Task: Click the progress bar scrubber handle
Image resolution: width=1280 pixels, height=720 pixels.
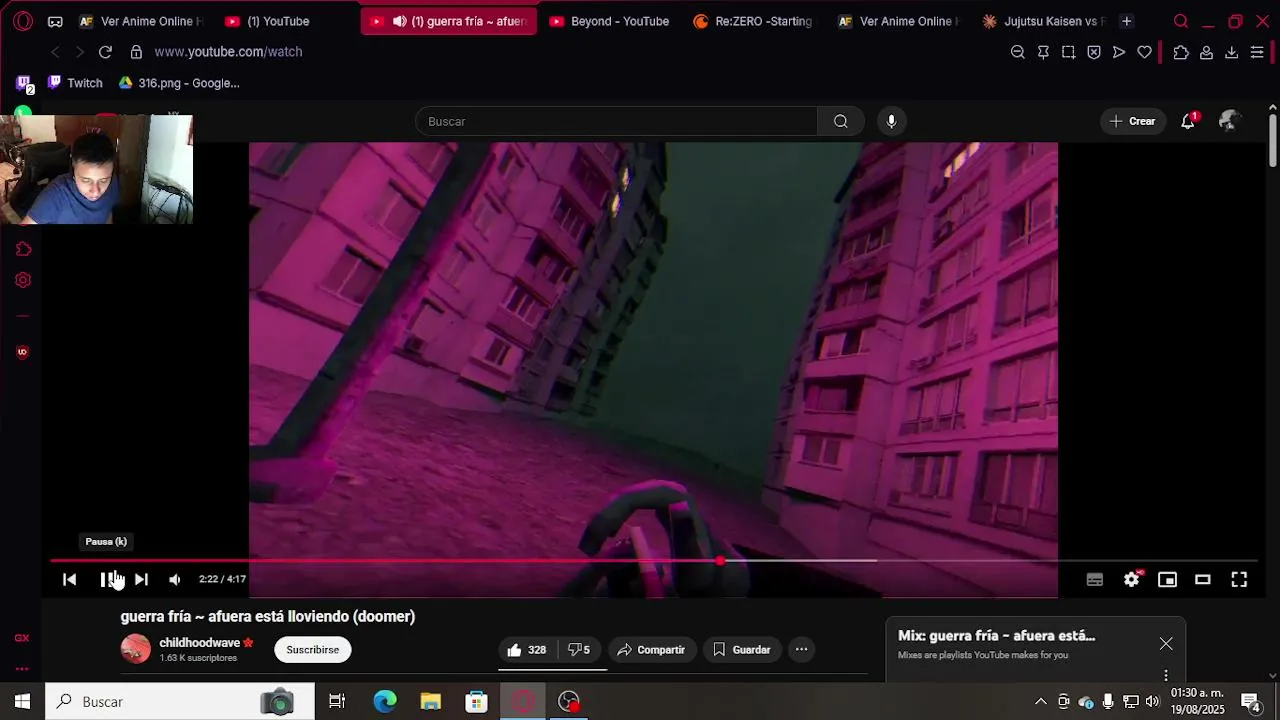Action: coord(720,561)
